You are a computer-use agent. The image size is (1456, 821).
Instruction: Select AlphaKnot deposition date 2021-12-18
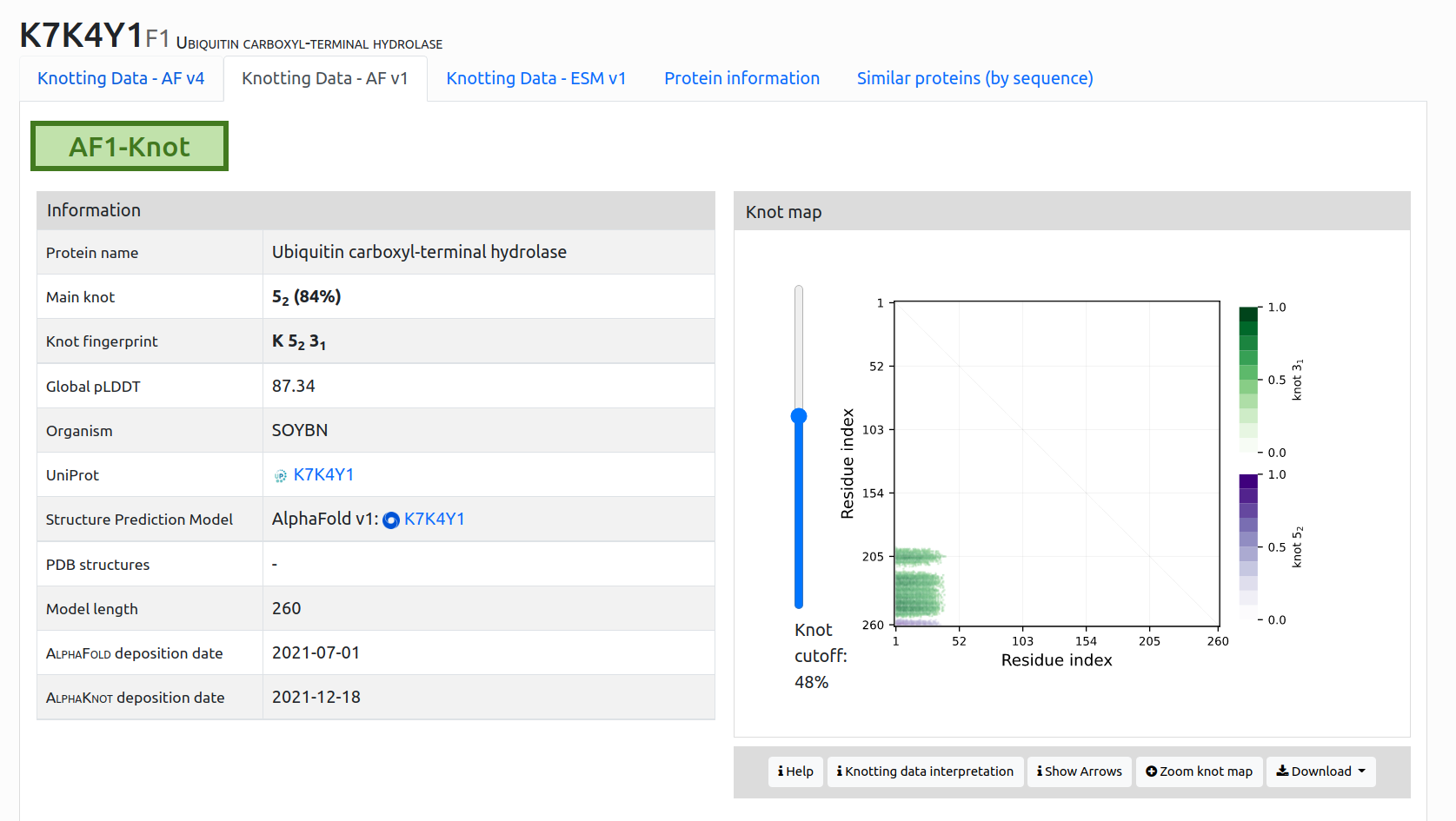pos(316,697)
